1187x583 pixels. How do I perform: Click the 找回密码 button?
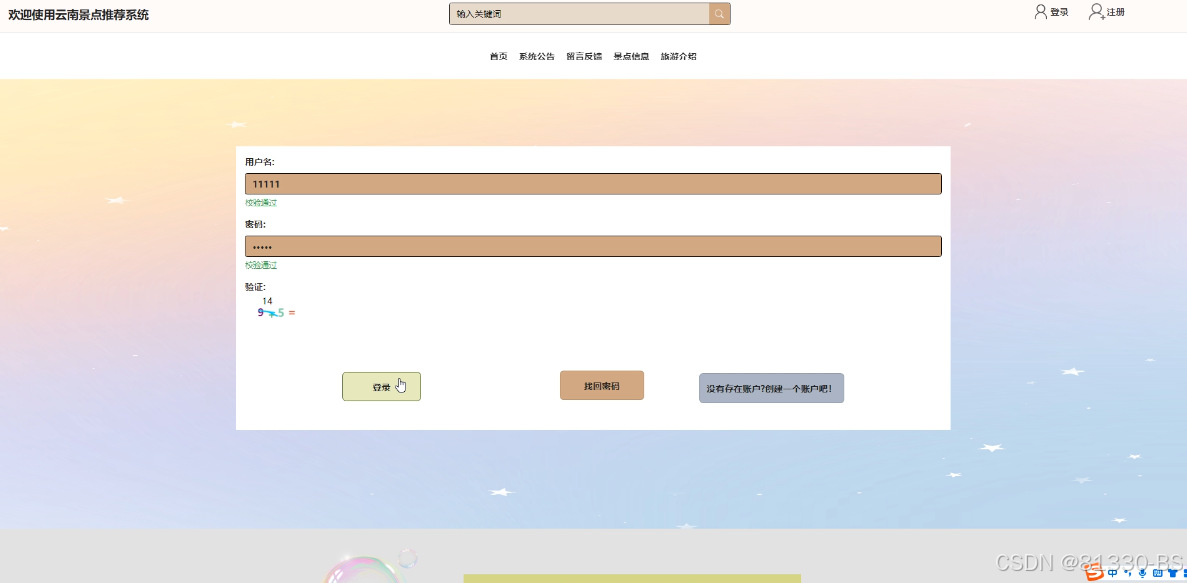point(602,385)
